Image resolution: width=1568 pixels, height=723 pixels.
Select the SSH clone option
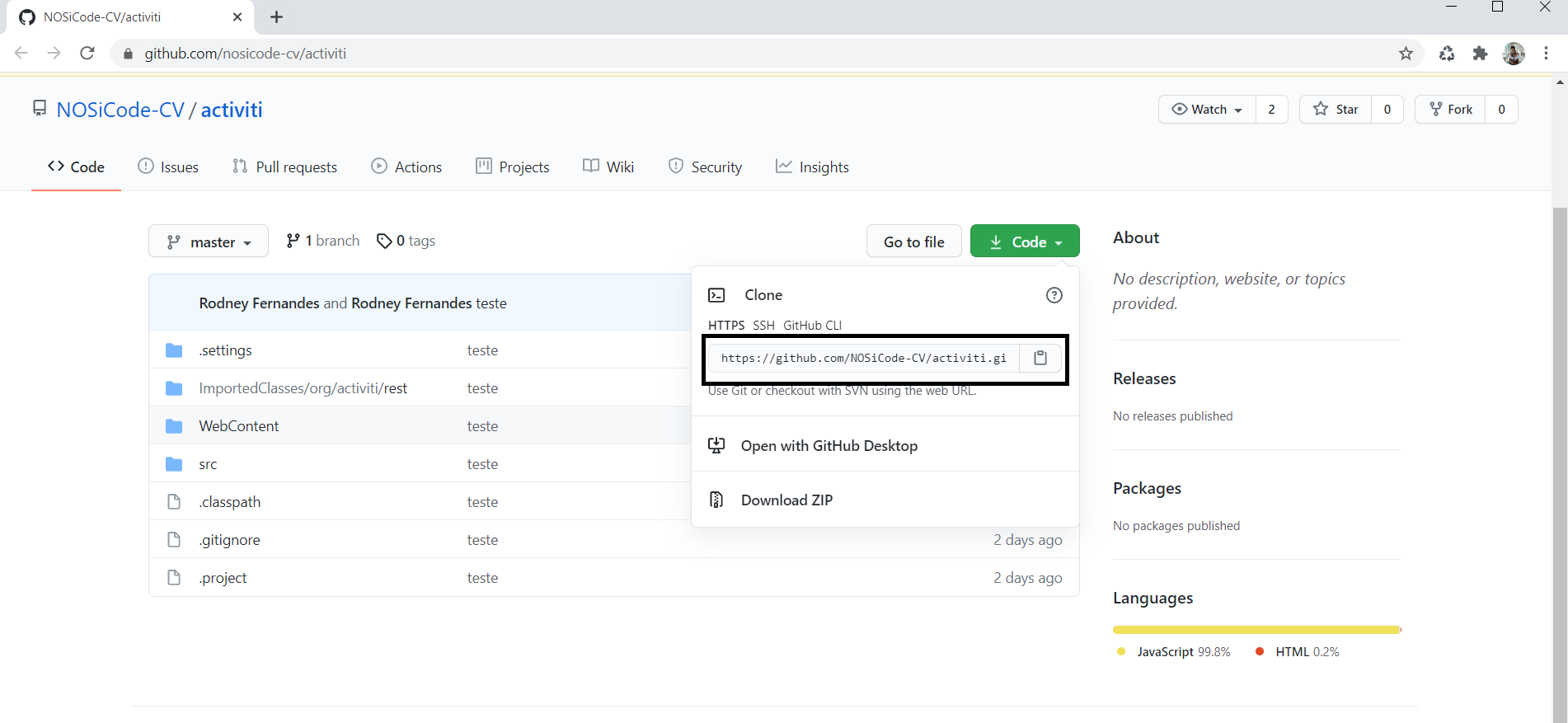764,325
